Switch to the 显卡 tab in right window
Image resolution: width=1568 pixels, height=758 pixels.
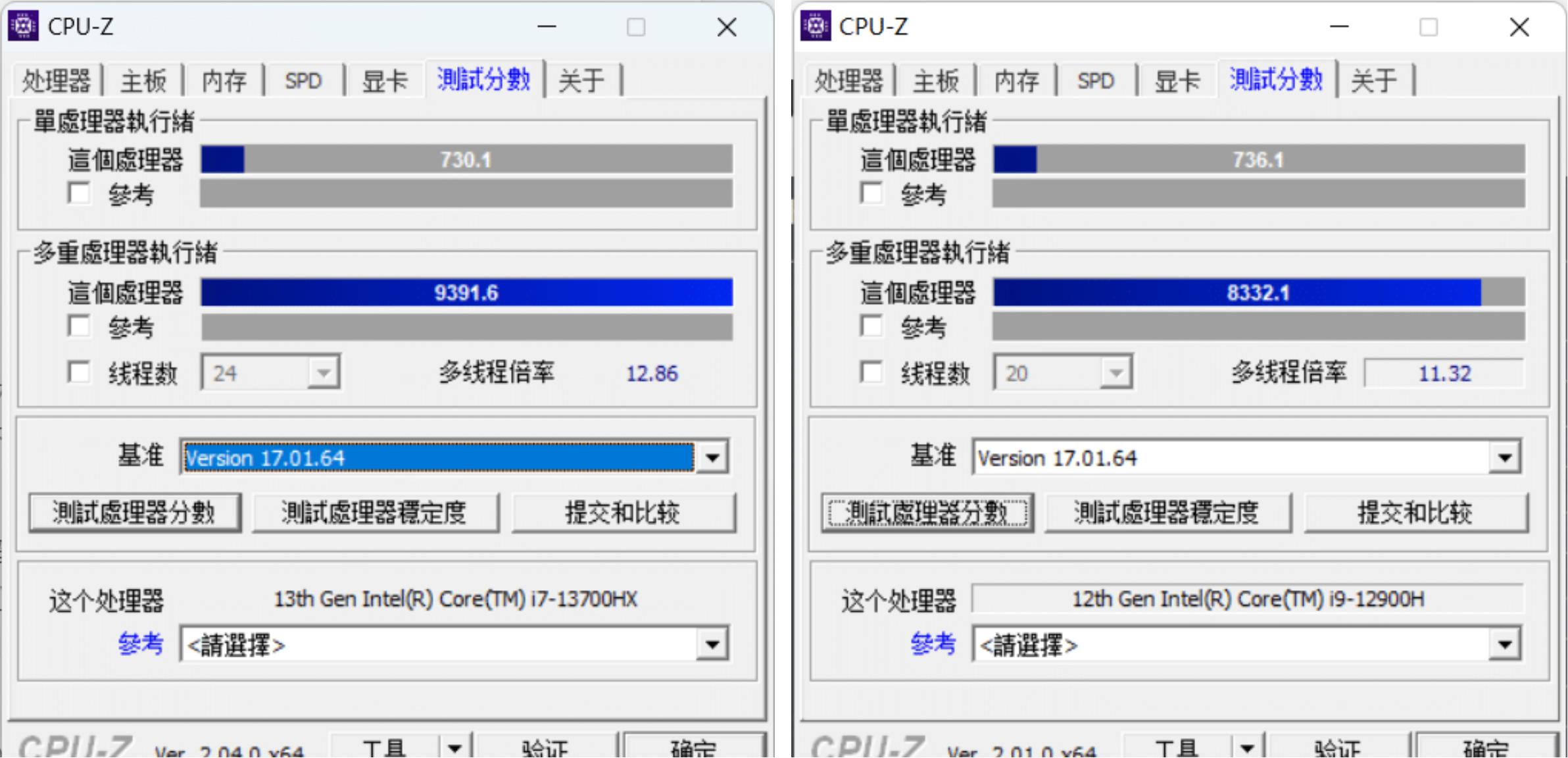1177,80
